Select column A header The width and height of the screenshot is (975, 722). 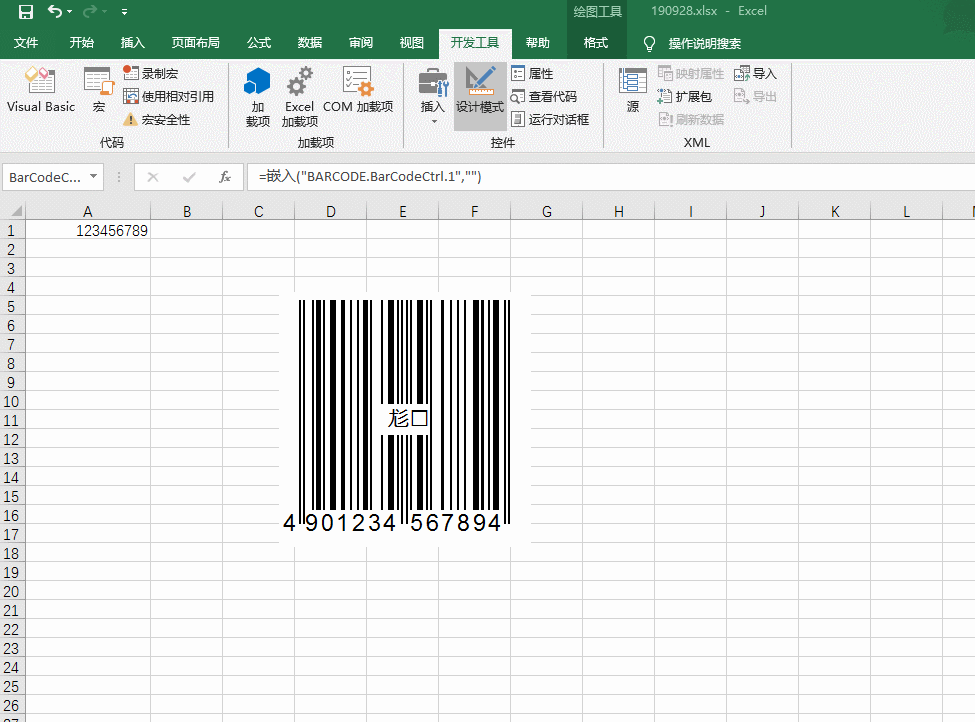pos(88,211)
